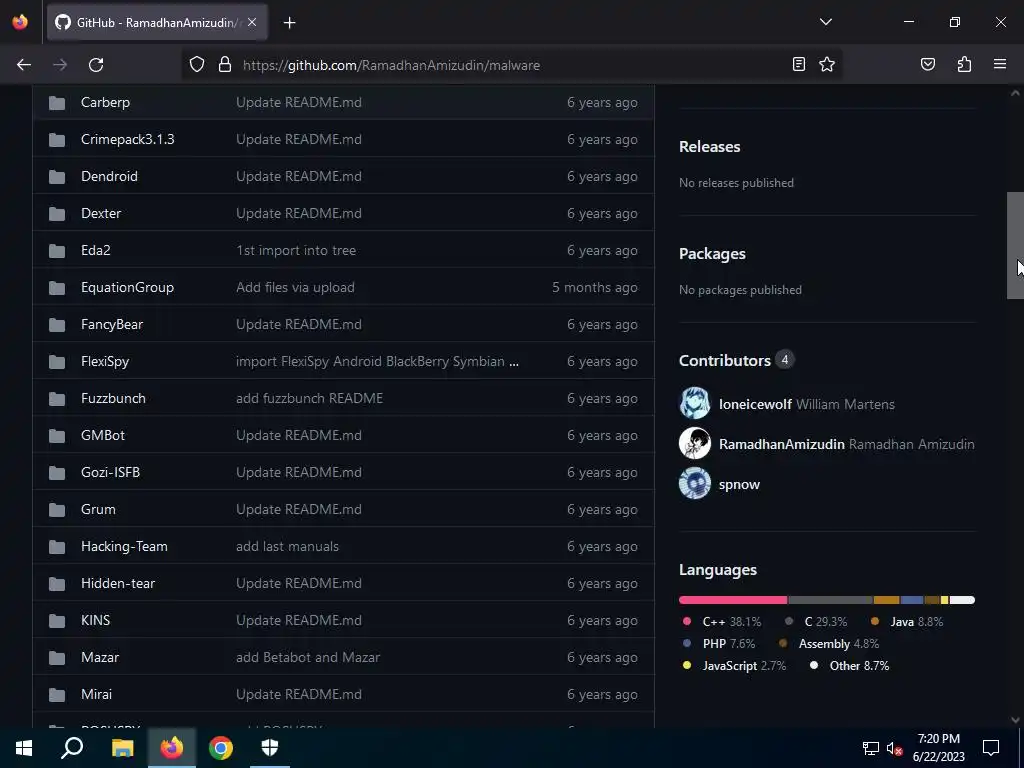
Task: Open commit '1st import into tree'
Action: tap(296, 250)
